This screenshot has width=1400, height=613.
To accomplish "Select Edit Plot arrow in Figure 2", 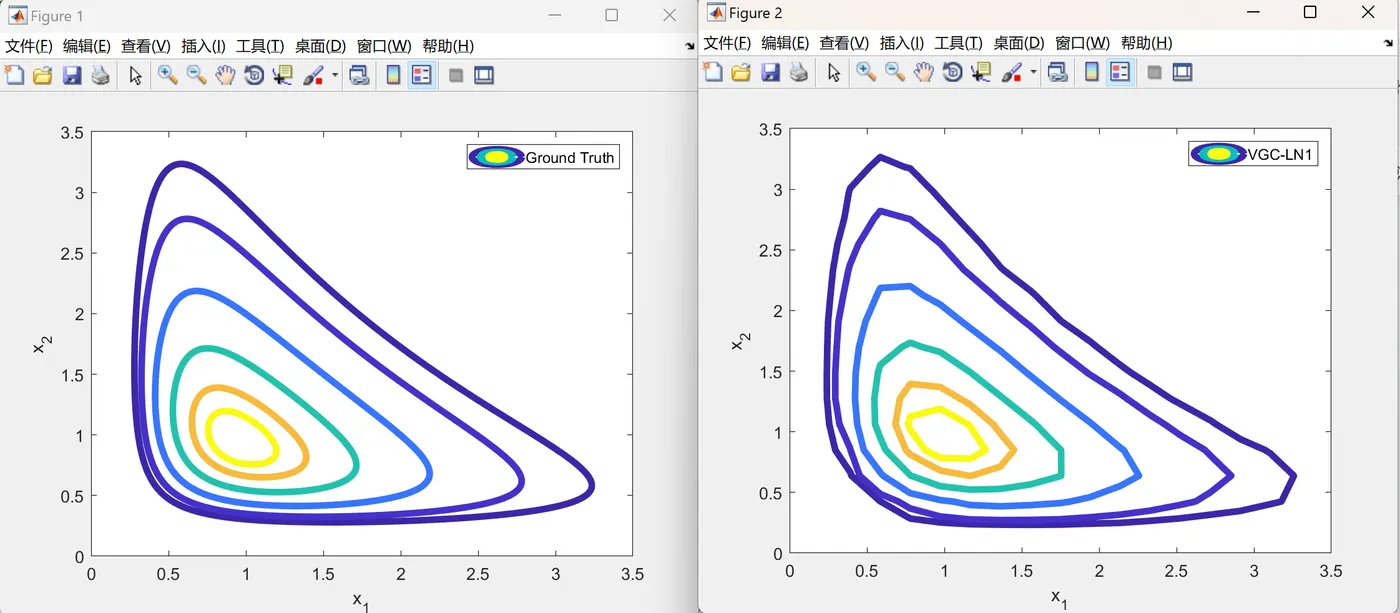I will coord(834,72).
